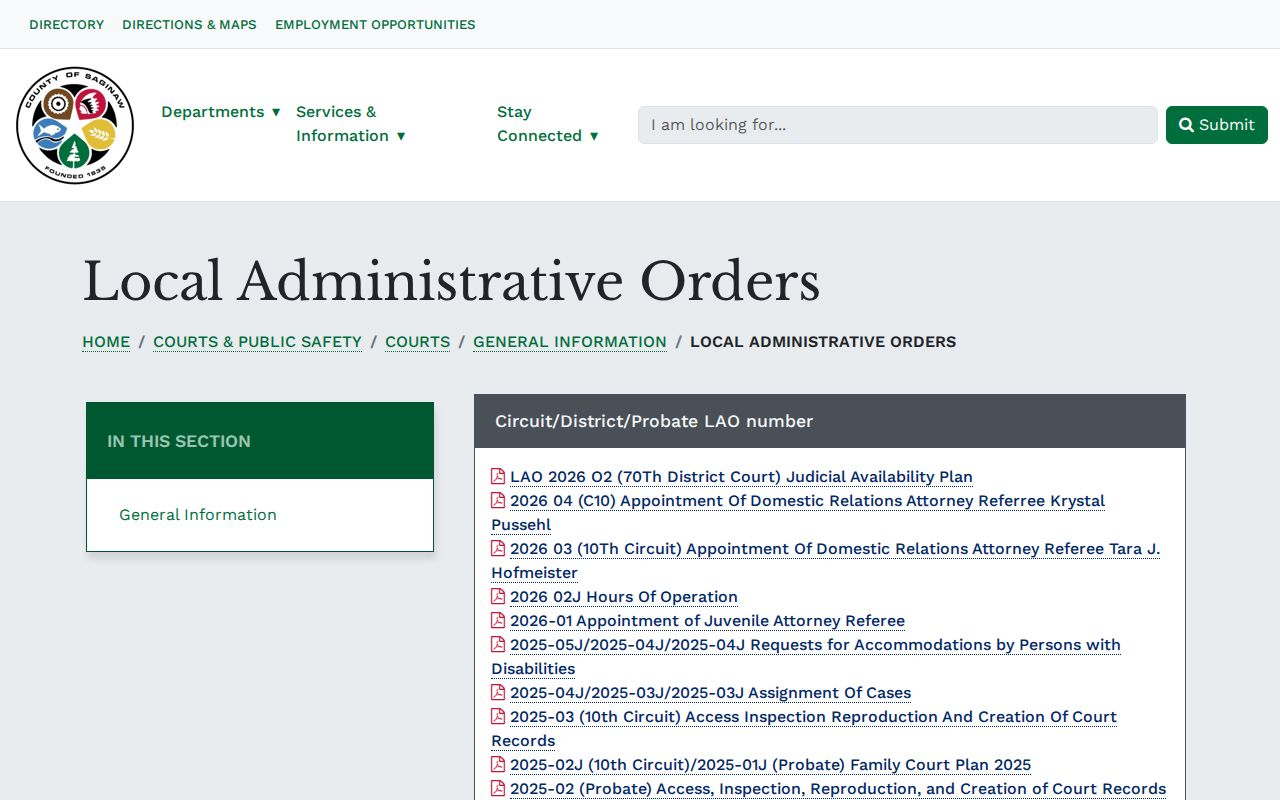Open 2025-02J Family Court Plan 2025
The image size is (1280, 800).
[770, 765]
